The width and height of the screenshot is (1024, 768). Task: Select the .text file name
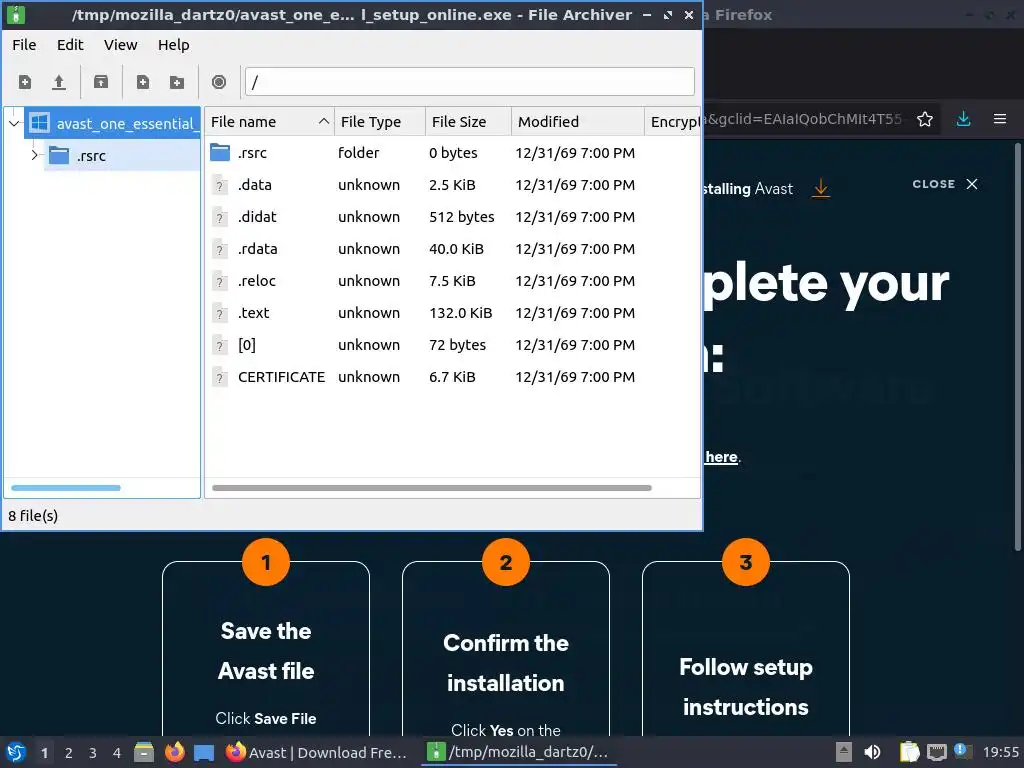(253, 313)
